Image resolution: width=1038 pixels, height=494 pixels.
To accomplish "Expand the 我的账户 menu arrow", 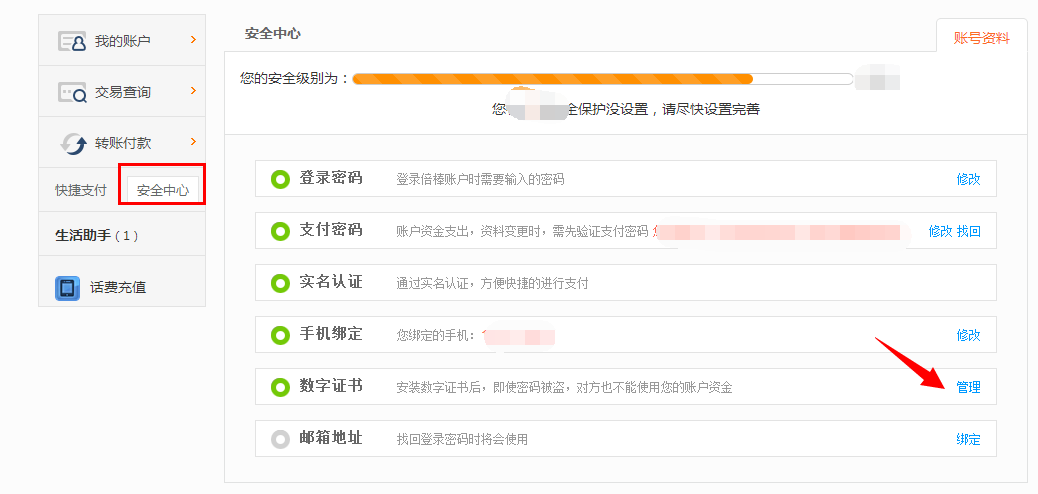I will 192,40.
